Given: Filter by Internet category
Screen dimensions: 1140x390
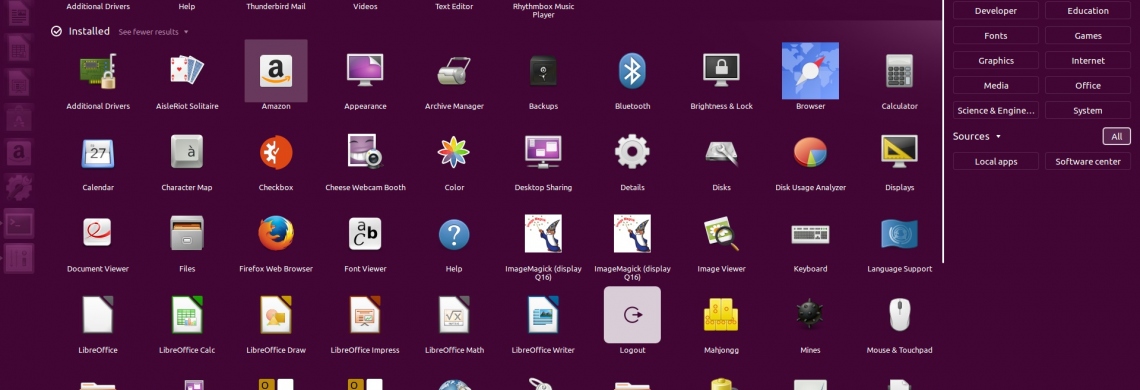Looking at the screenshot, I should (x=1088, y=61).
